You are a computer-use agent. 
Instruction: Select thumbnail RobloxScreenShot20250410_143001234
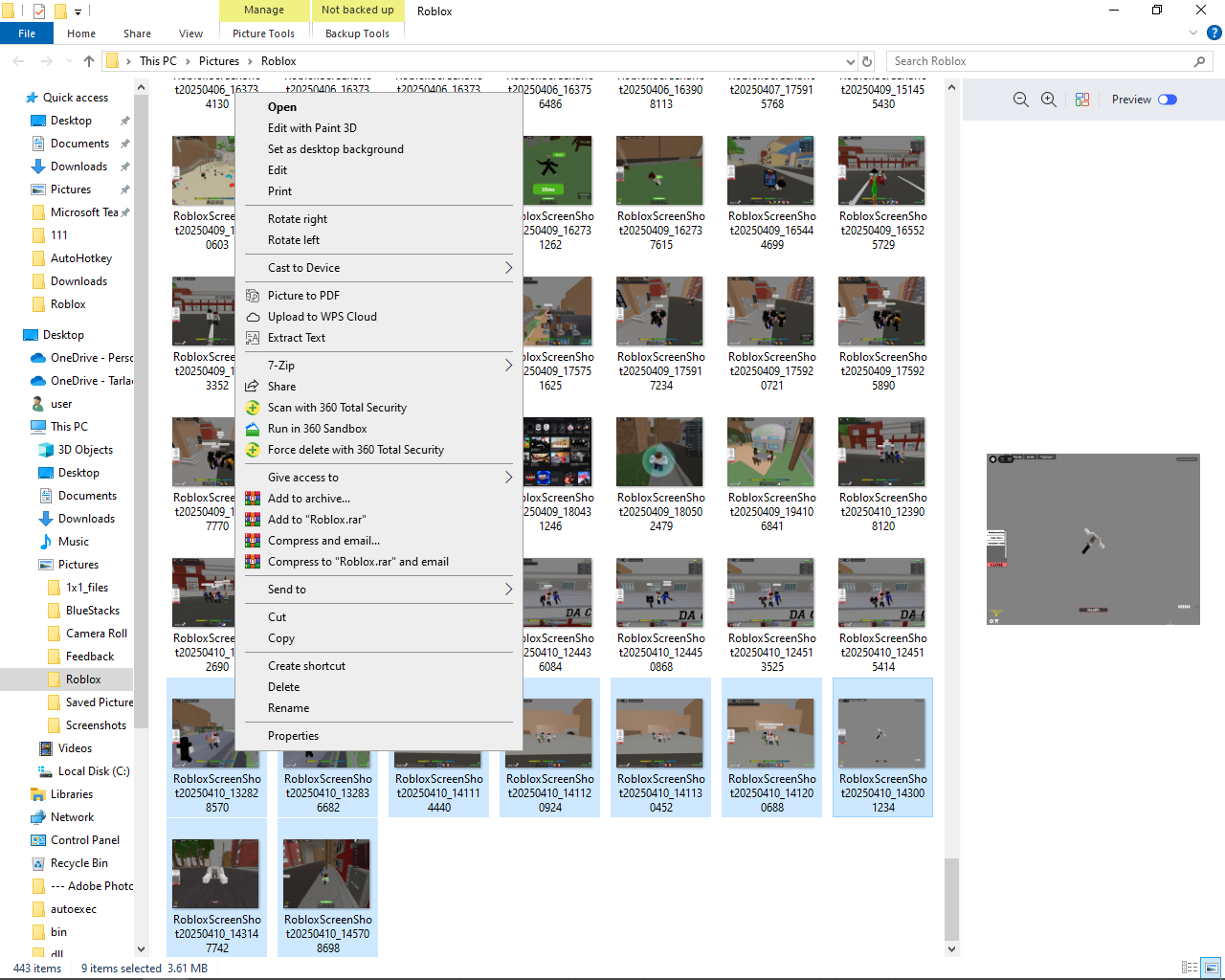tap(882, 747)
